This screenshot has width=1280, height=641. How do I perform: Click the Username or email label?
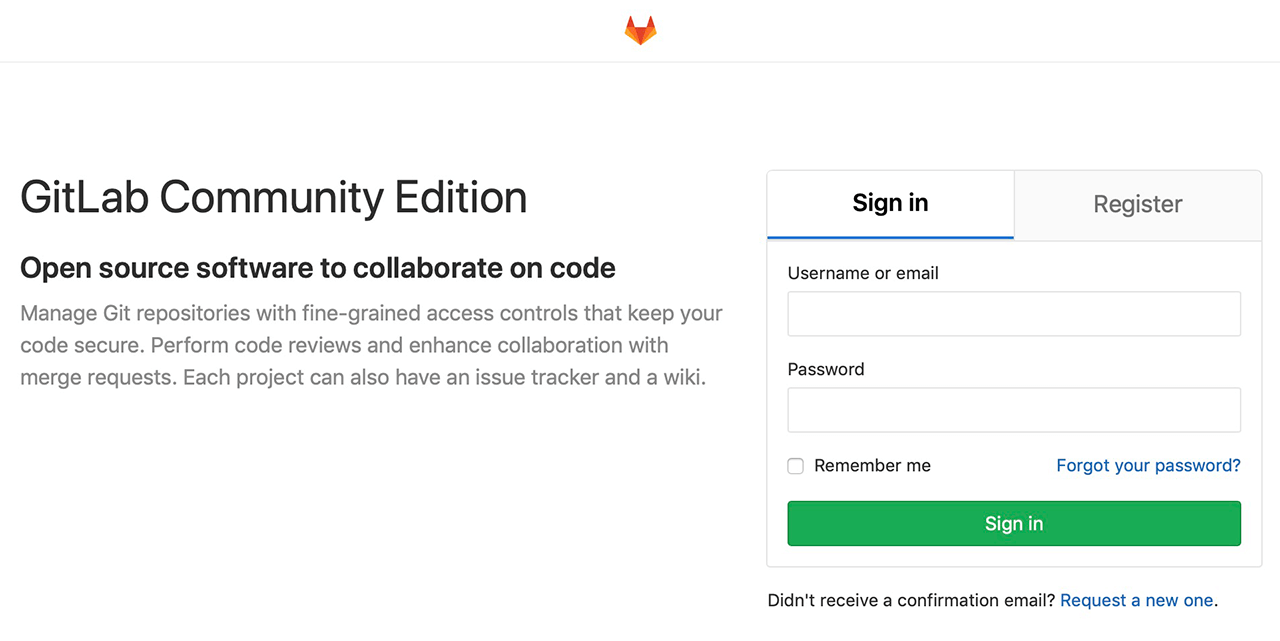point(863,273)
